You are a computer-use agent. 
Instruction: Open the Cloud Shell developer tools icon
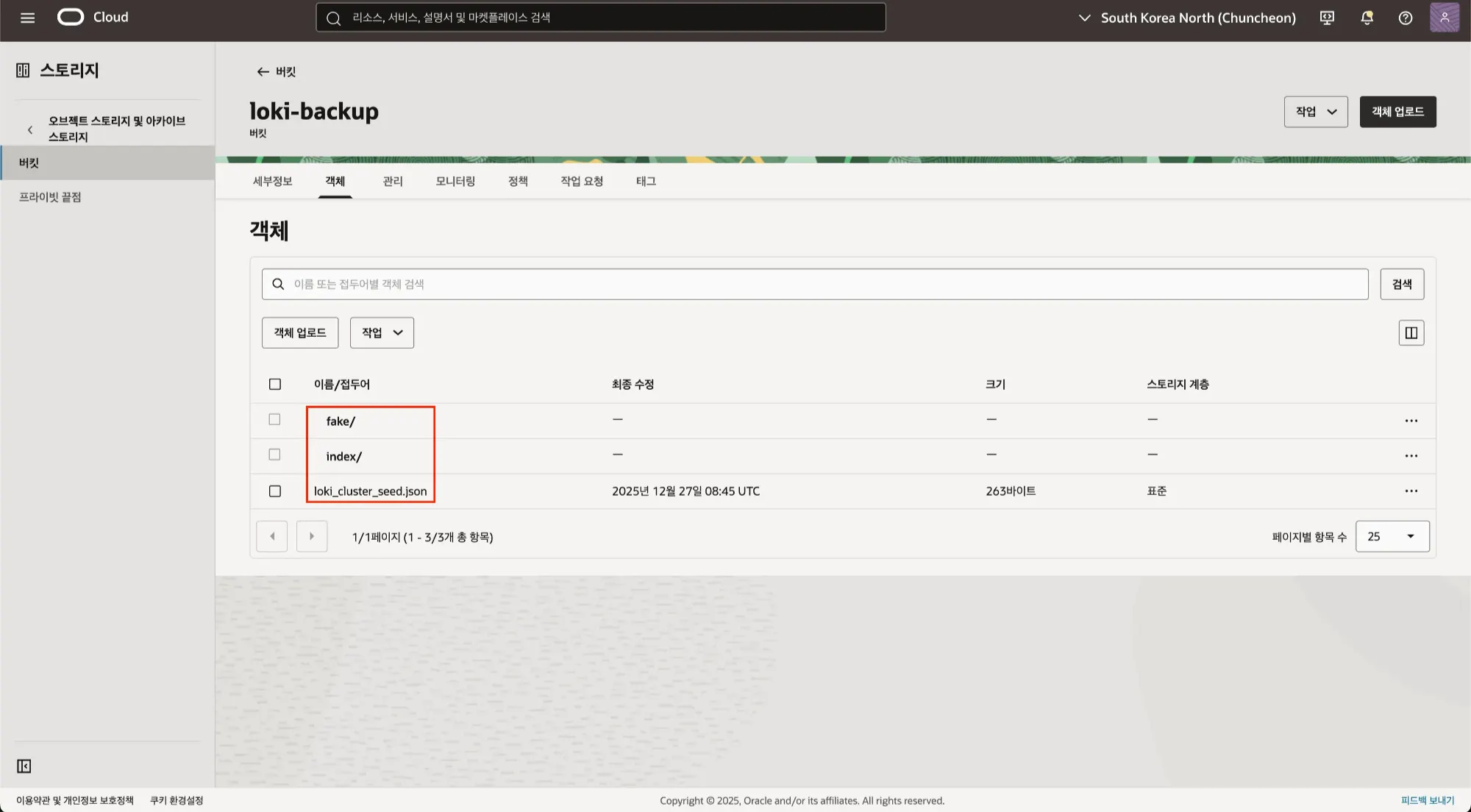(1327, 18)
